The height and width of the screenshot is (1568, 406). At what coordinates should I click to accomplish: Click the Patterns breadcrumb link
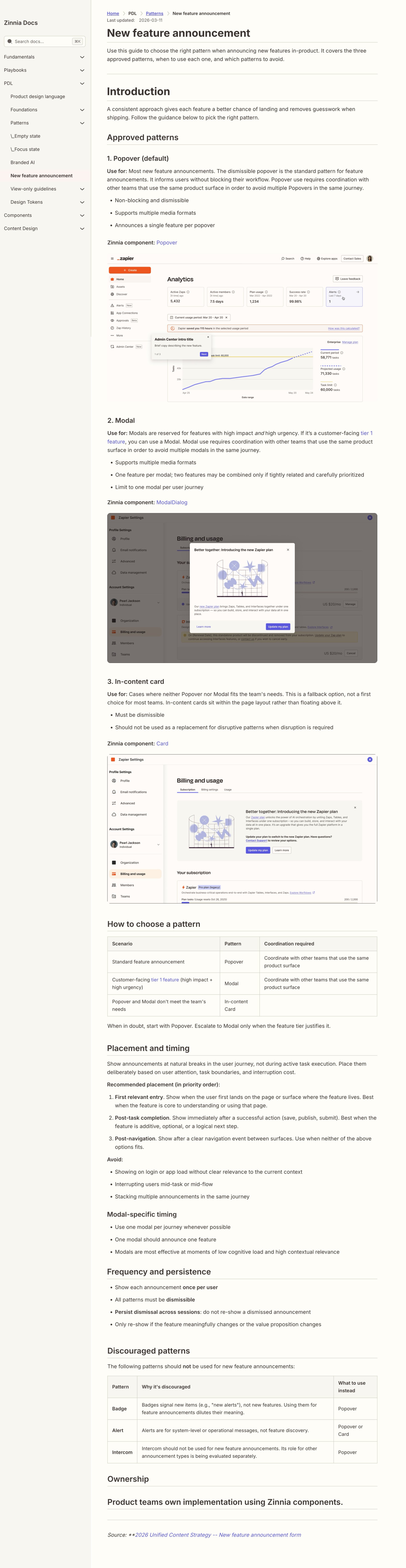[x=155, y=13]
